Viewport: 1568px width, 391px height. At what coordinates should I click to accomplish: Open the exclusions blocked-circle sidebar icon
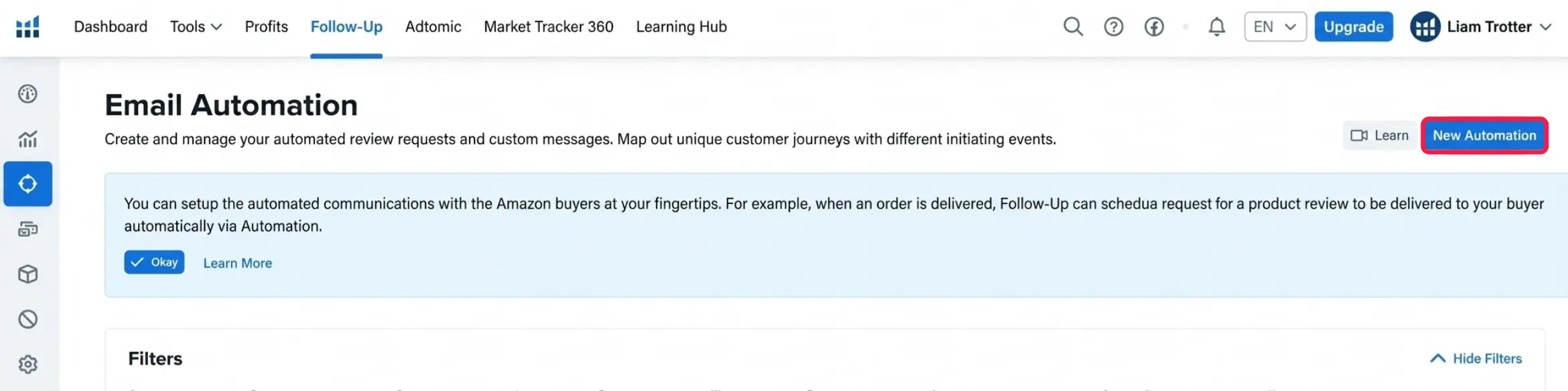[27, 319]
